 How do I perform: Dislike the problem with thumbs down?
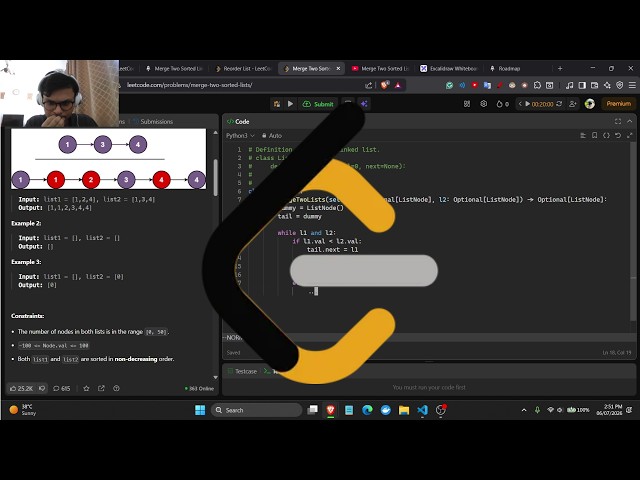42,389
